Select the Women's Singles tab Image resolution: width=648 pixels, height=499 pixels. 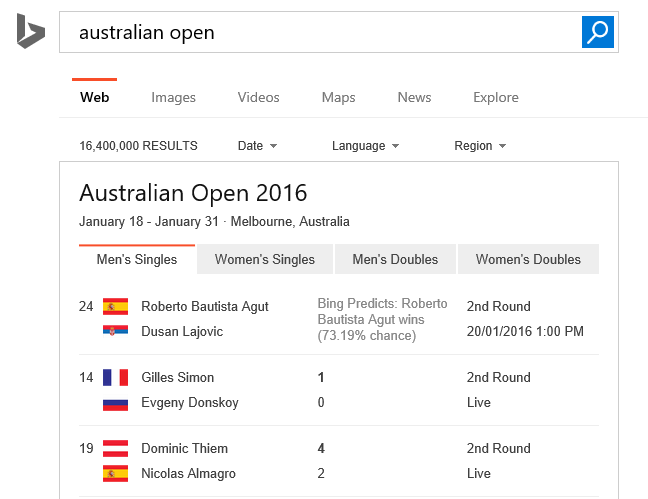[265, 259]
